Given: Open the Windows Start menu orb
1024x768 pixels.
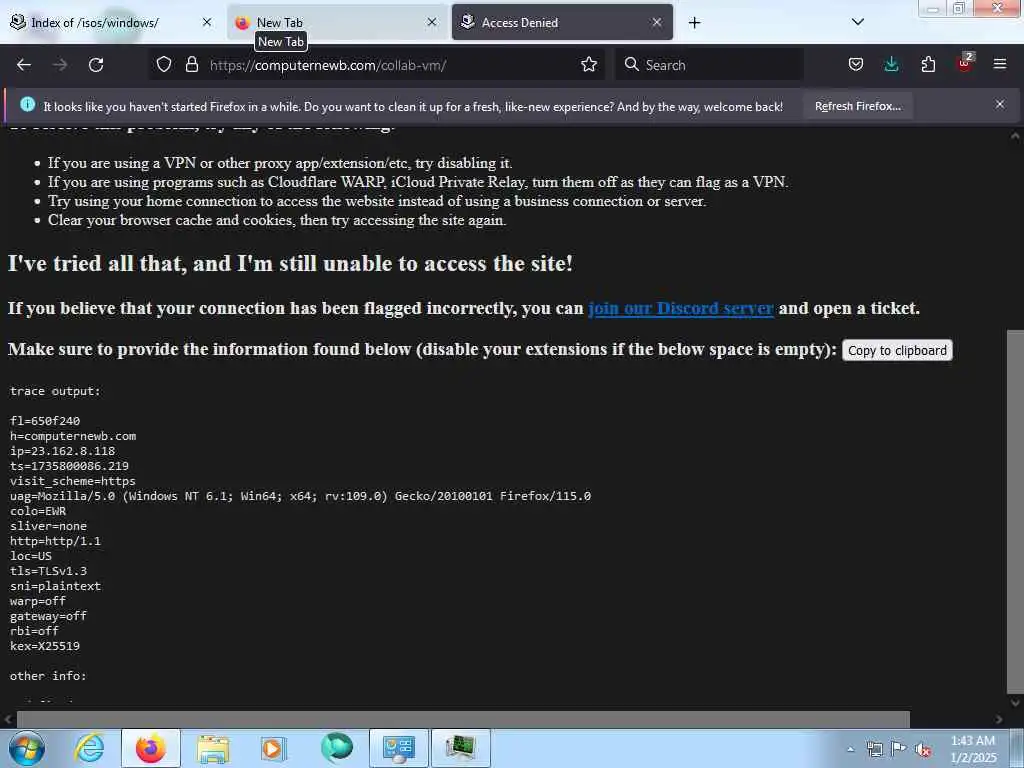Looking at the screenshot, I should coord(27,748).
